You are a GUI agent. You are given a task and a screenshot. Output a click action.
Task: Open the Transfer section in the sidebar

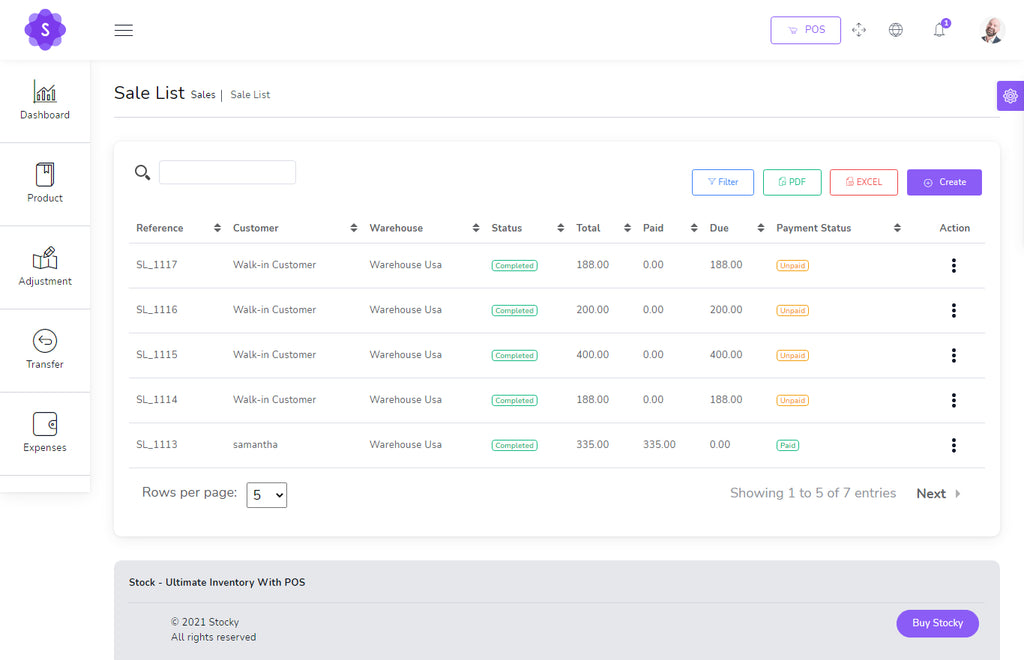point(44,349)
